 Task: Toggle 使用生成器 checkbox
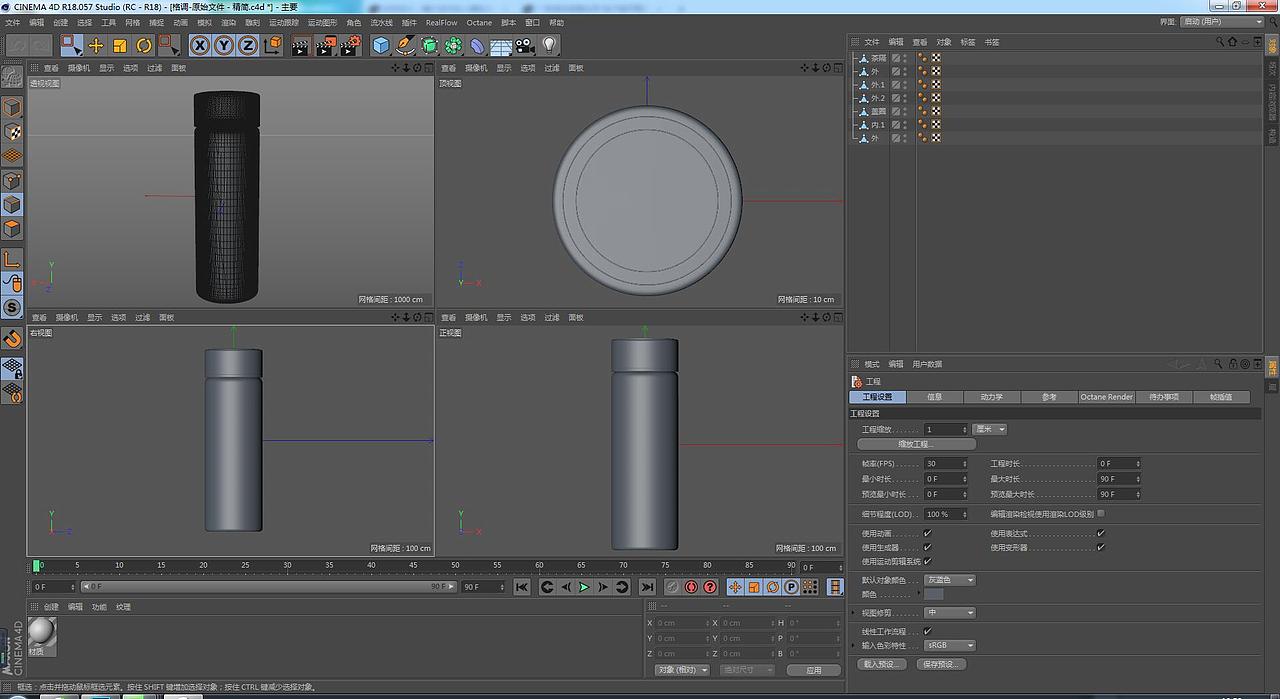coord(927,548)
